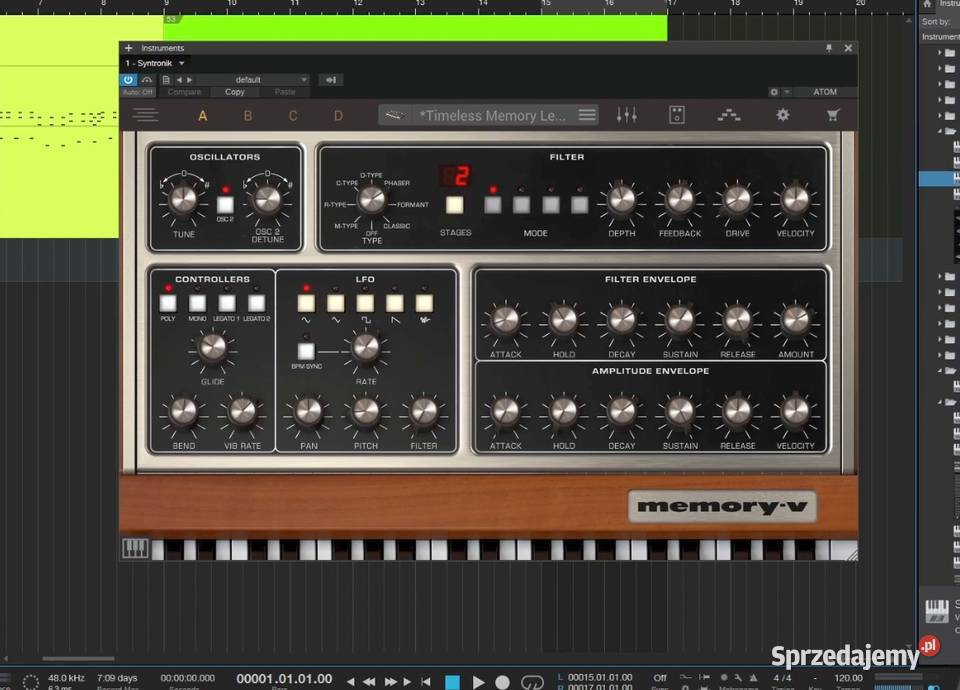Open the Syntronik settings gear
Viewport: 960px width, 690px height.
783,114
